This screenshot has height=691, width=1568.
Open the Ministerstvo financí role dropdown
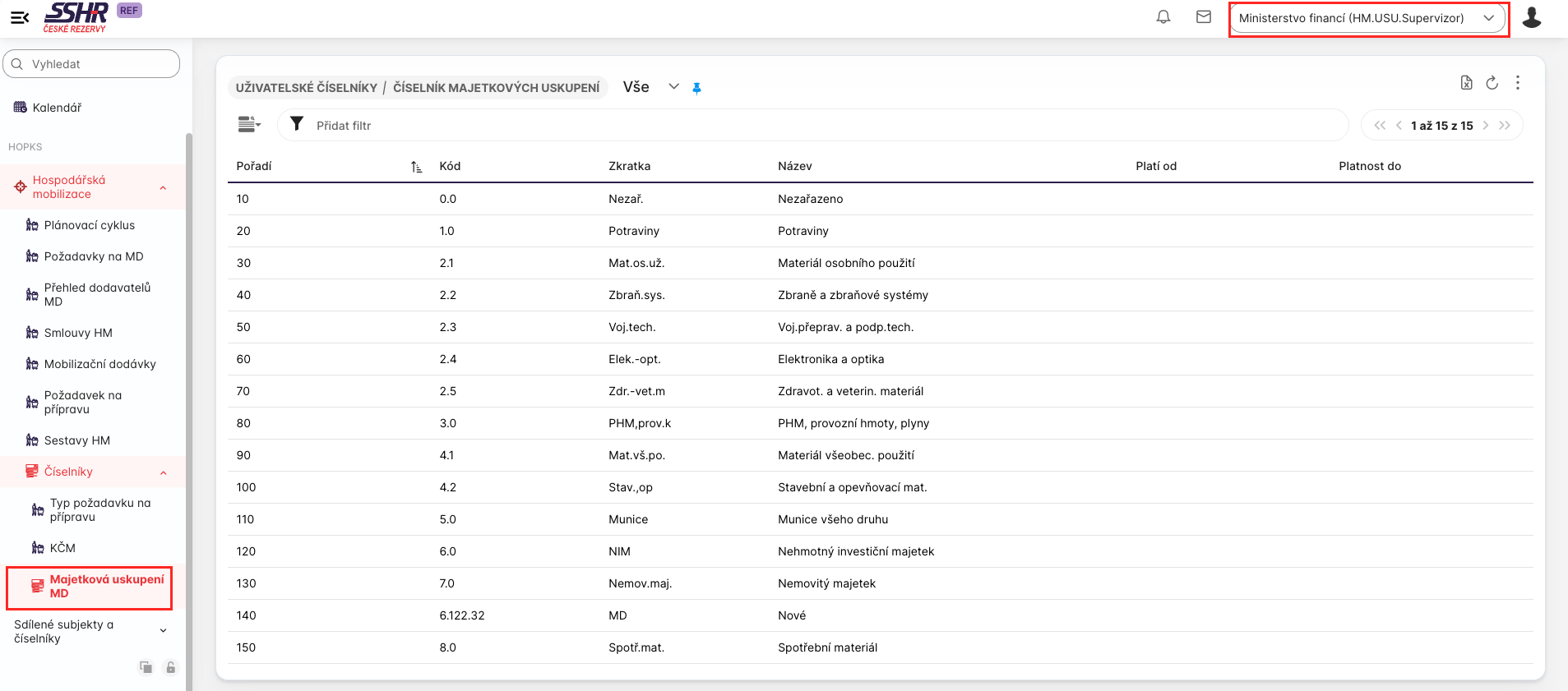[x=1367, y=18]
